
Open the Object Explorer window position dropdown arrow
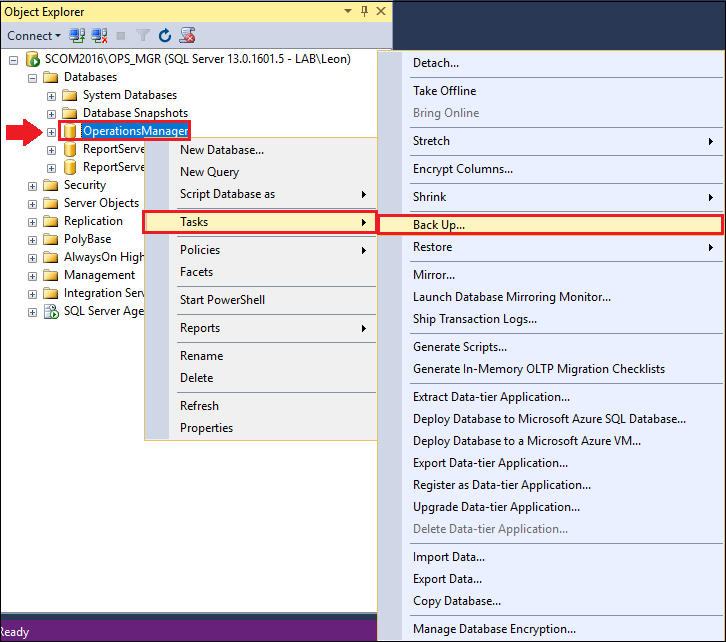pyautogui.click(x=348, y=11)
